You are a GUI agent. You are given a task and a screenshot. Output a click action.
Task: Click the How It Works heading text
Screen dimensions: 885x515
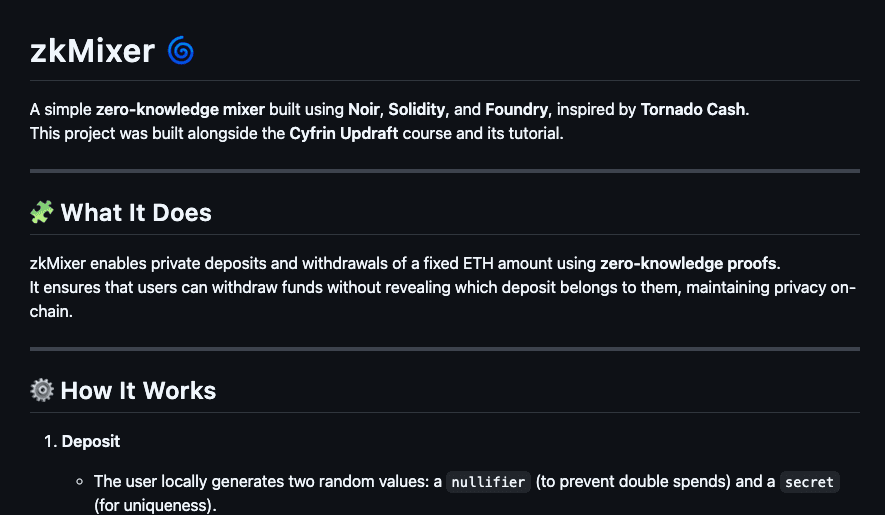pyautogui.click(x=138, y=390)
